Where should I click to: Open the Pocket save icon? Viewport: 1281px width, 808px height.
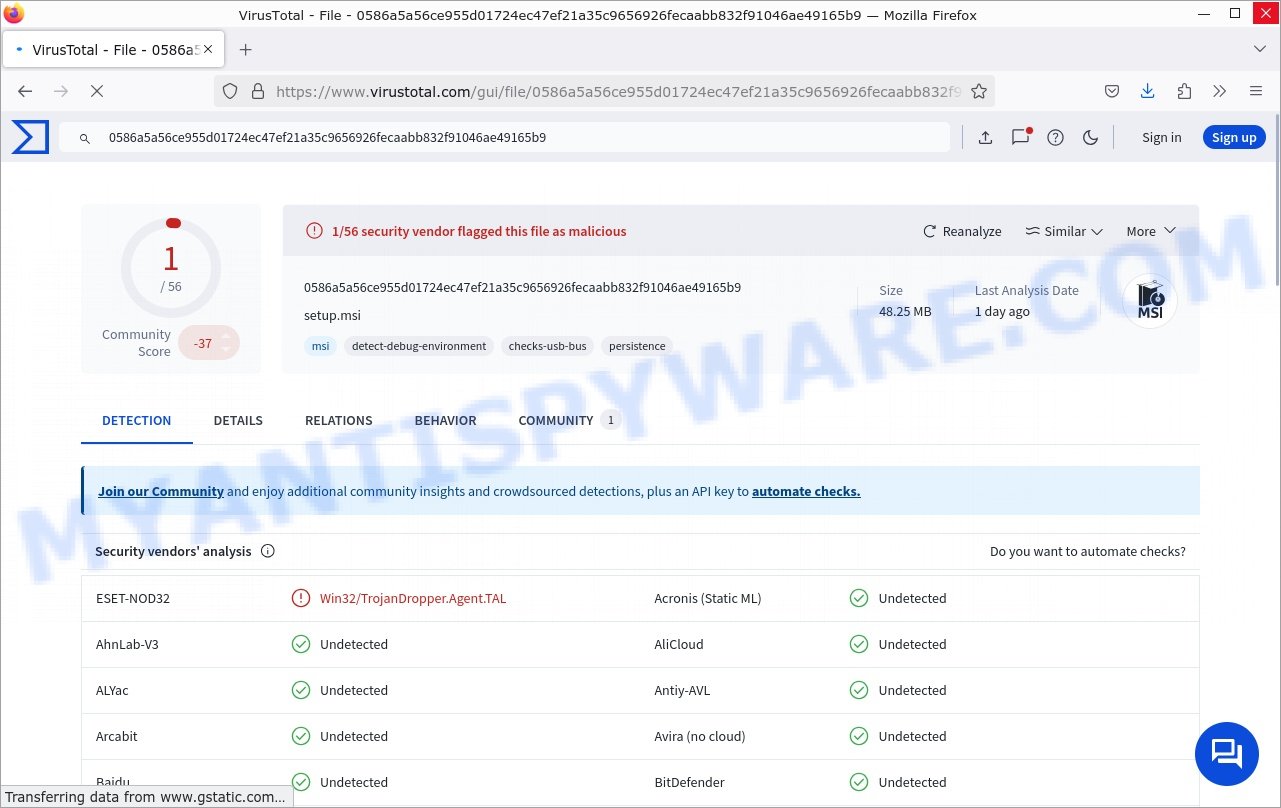pos(1111,91)
